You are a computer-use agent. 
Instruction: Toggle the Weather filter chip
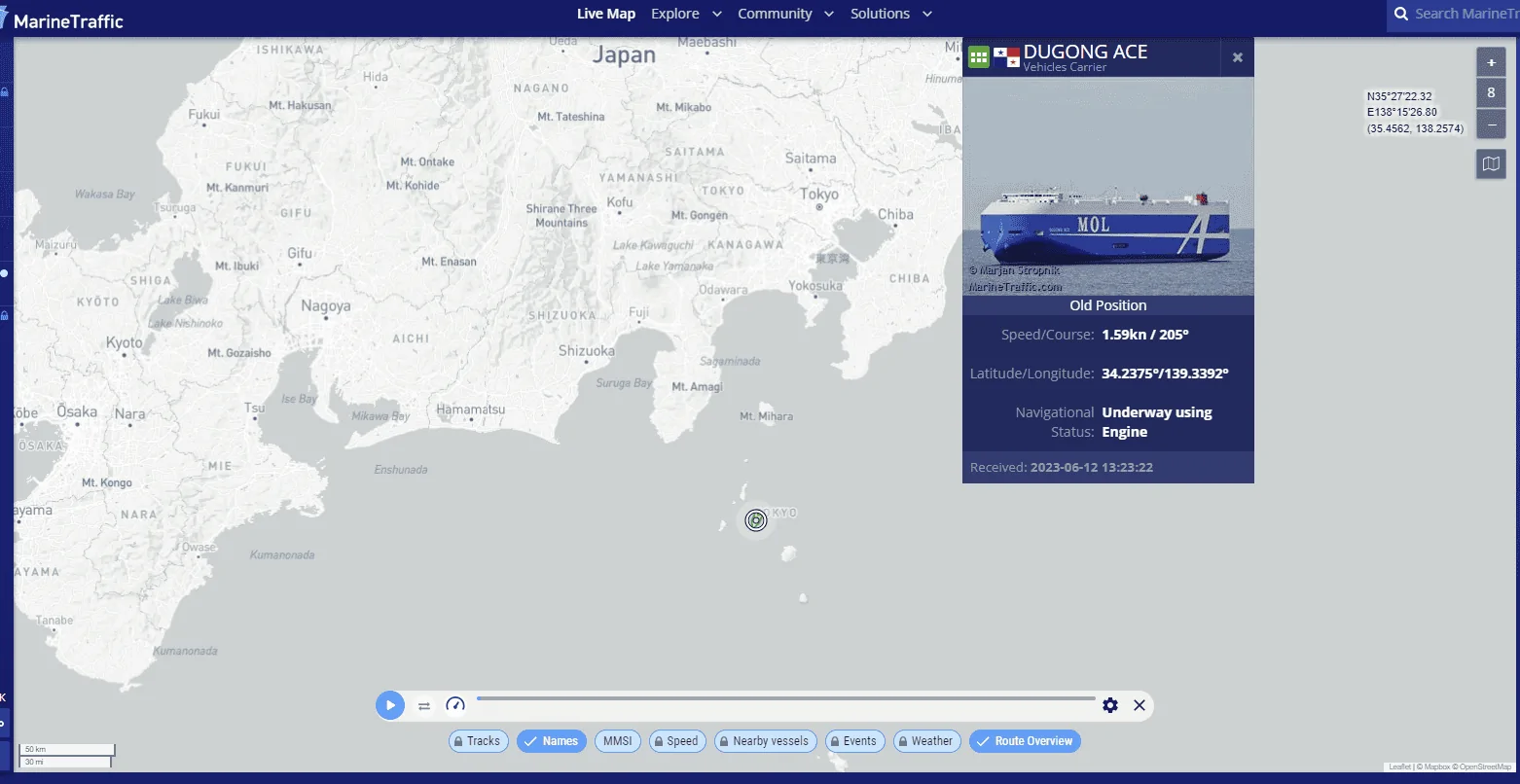[x=927, y=741]
